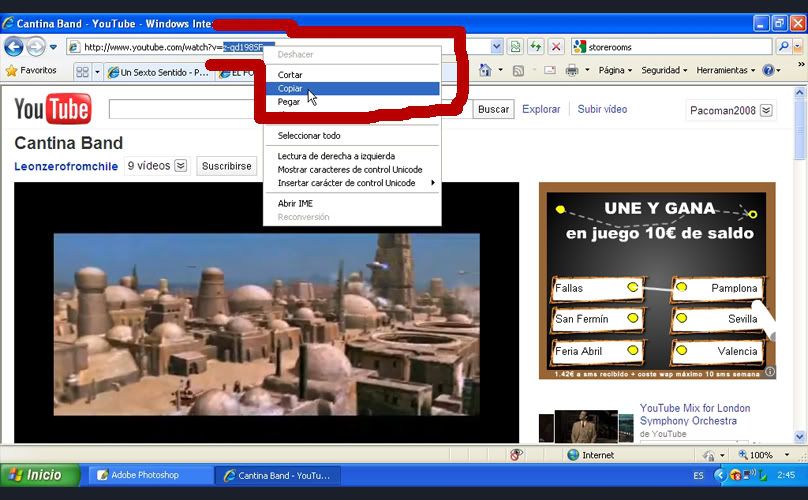Screen dimensions: 808x500
Task: Choose Seleccionar todo in context menu
Action: (352, 136)
